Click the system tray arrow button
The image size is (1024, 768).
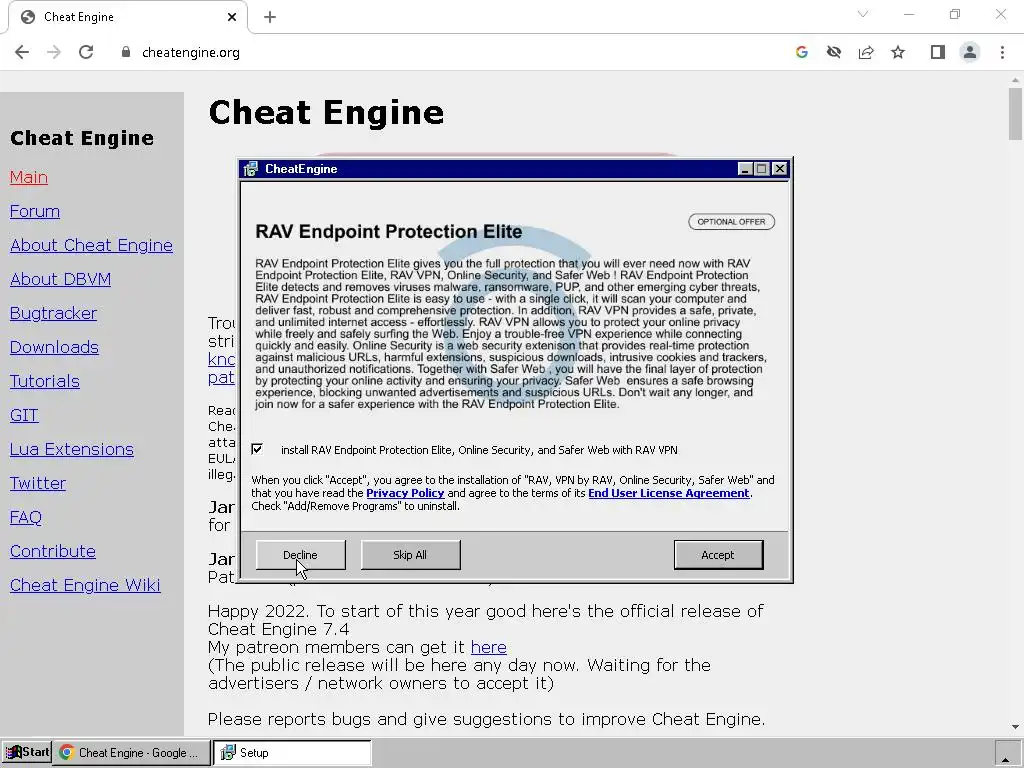(x=1006, y=752)
